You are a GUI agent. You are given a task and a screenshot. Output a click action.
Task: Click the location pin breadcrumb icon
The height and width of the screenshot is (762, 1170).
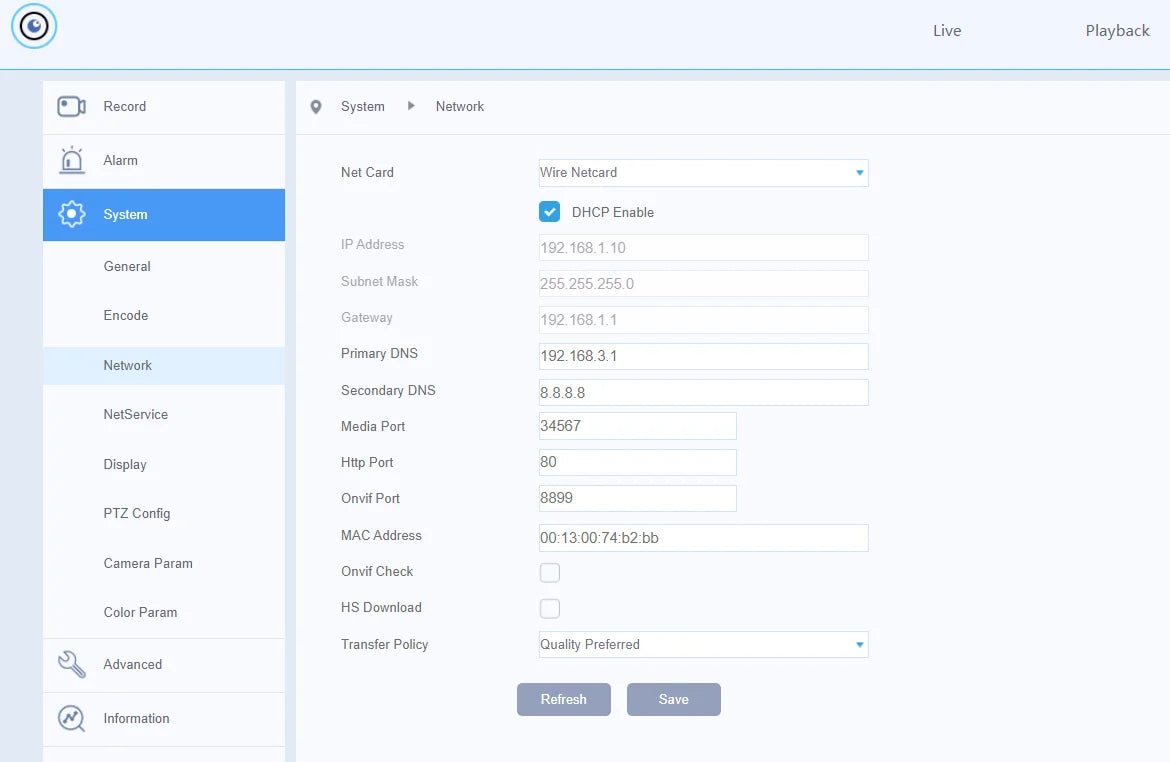point(316,107)
